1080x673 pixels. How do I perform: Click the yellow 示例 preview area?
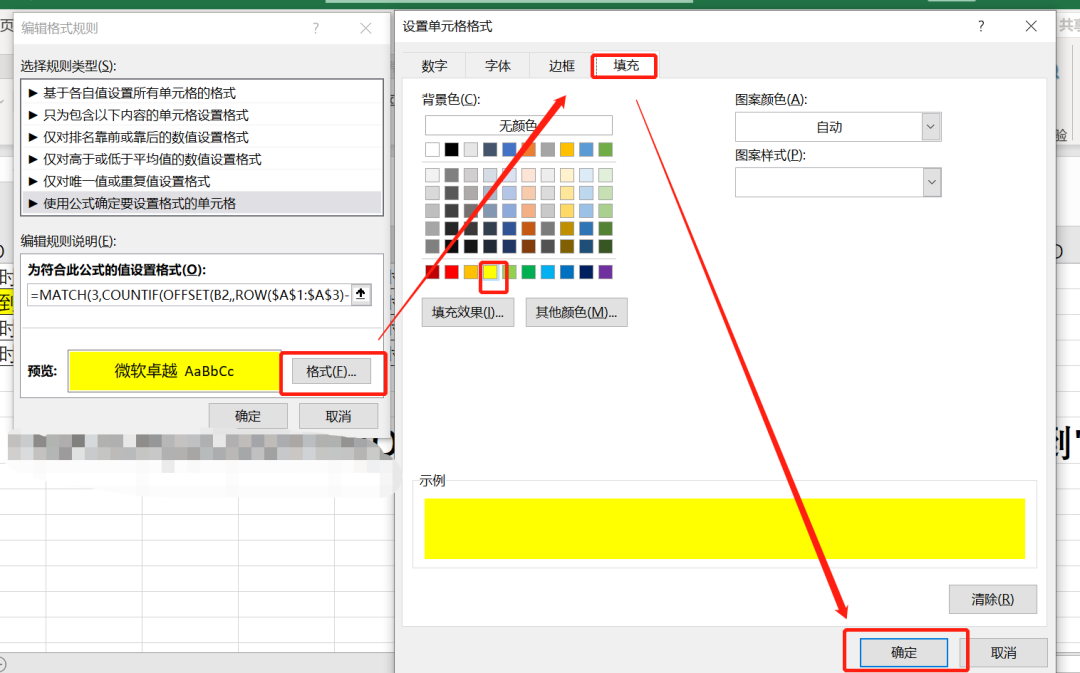tap(725, 528)
